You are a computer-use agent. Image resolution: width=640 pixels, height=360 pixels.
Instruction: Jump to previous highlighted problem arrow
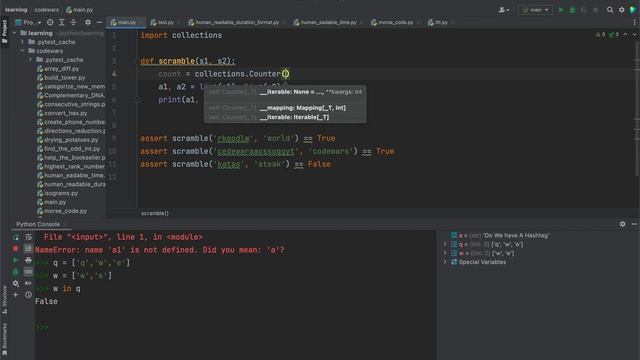click(625, 35)
